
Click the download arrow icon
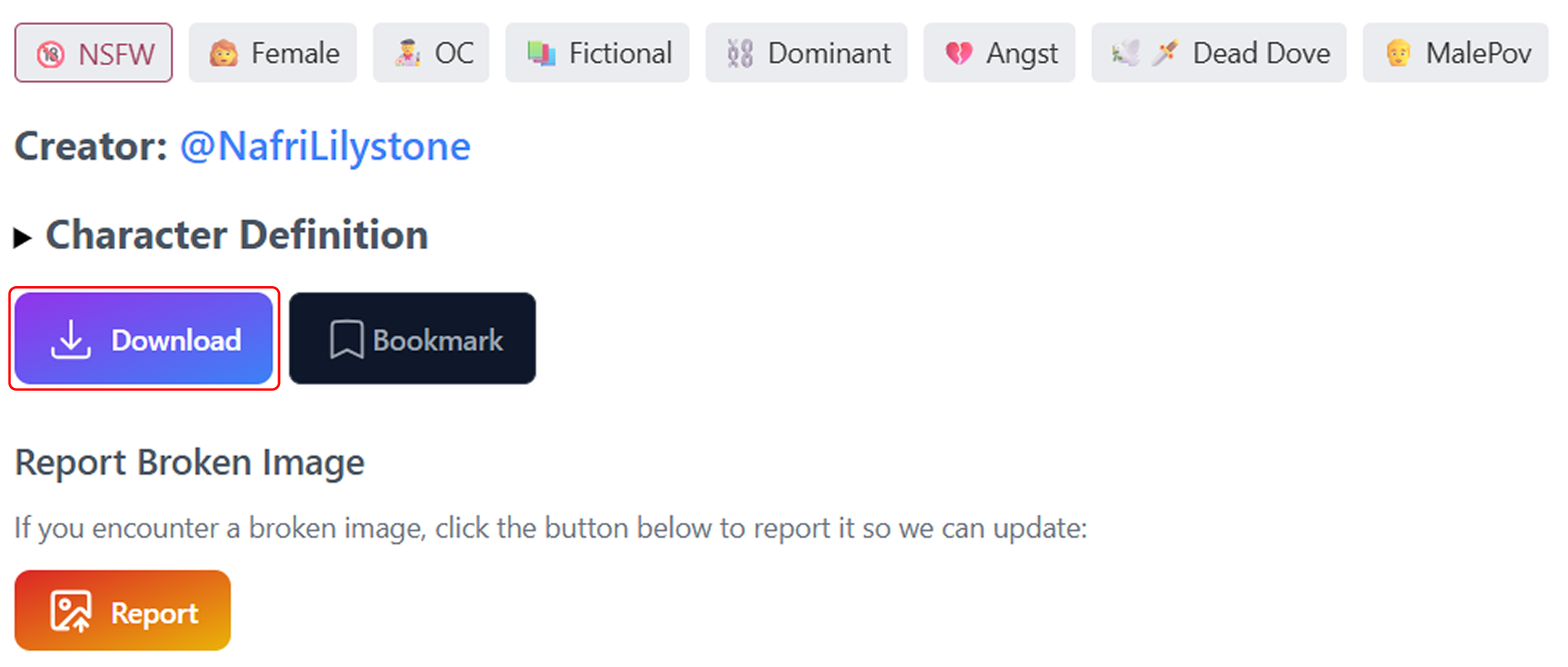71,339
